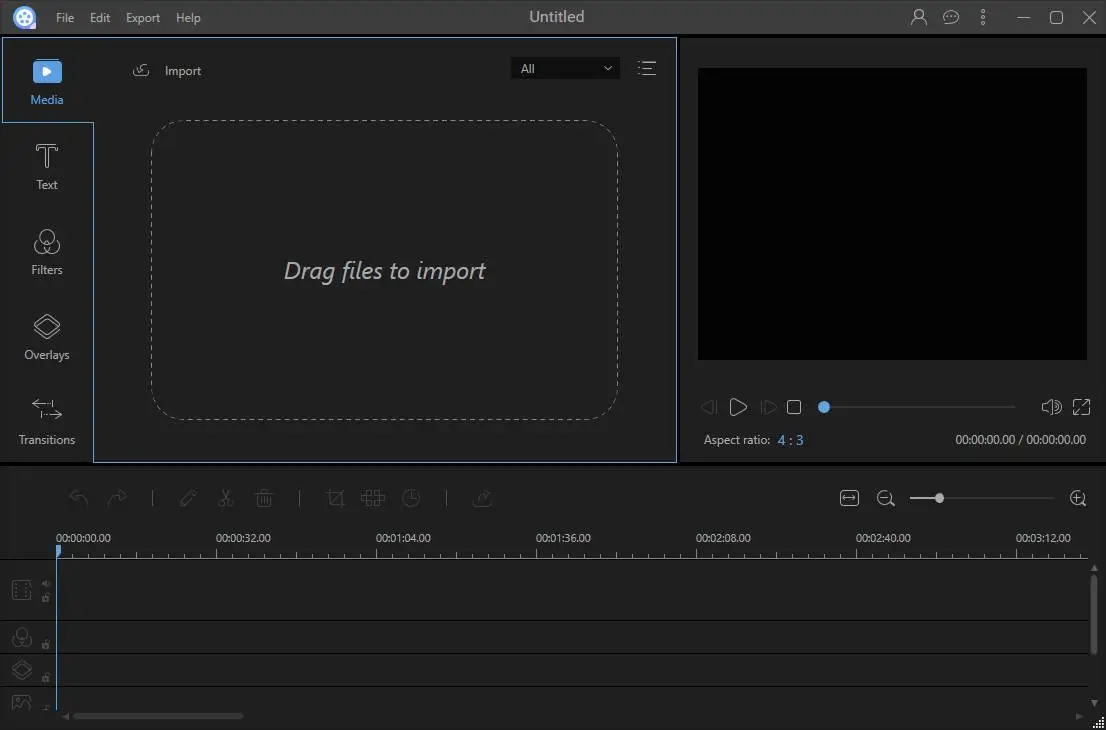Click the Set duration clock icon
The image size is (1106, 730).
[x=411, y=499]
